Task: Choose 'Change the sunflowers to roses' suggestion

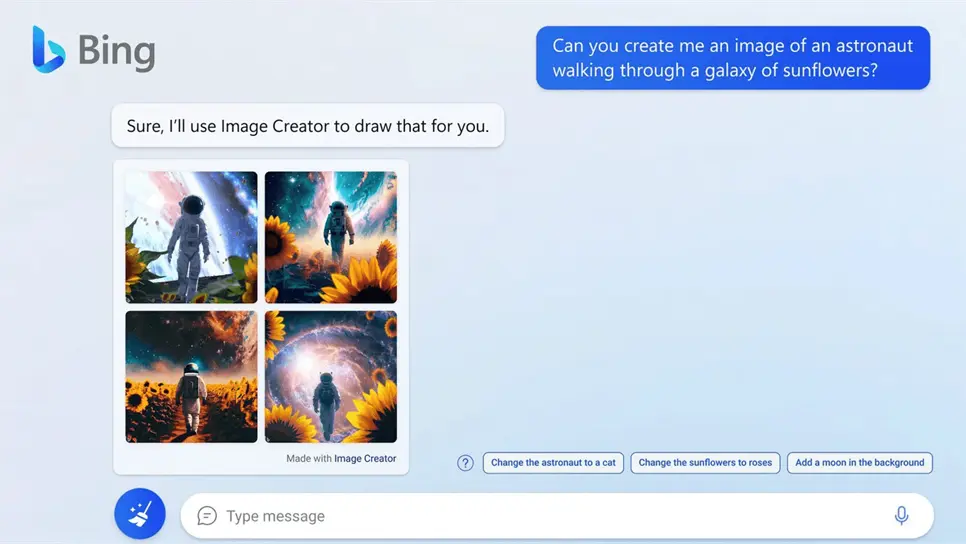Action: [705, 463]
